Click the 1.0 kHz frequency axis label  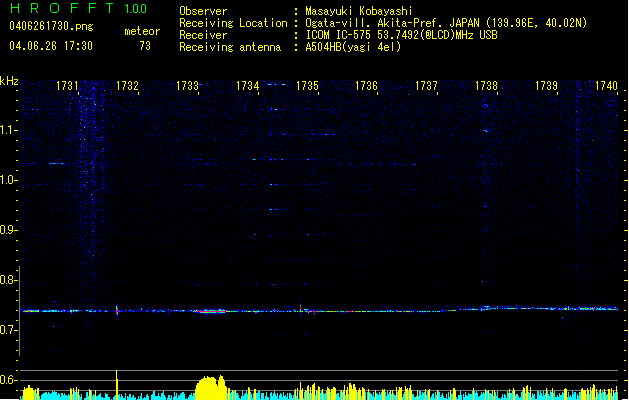(8, 180)
